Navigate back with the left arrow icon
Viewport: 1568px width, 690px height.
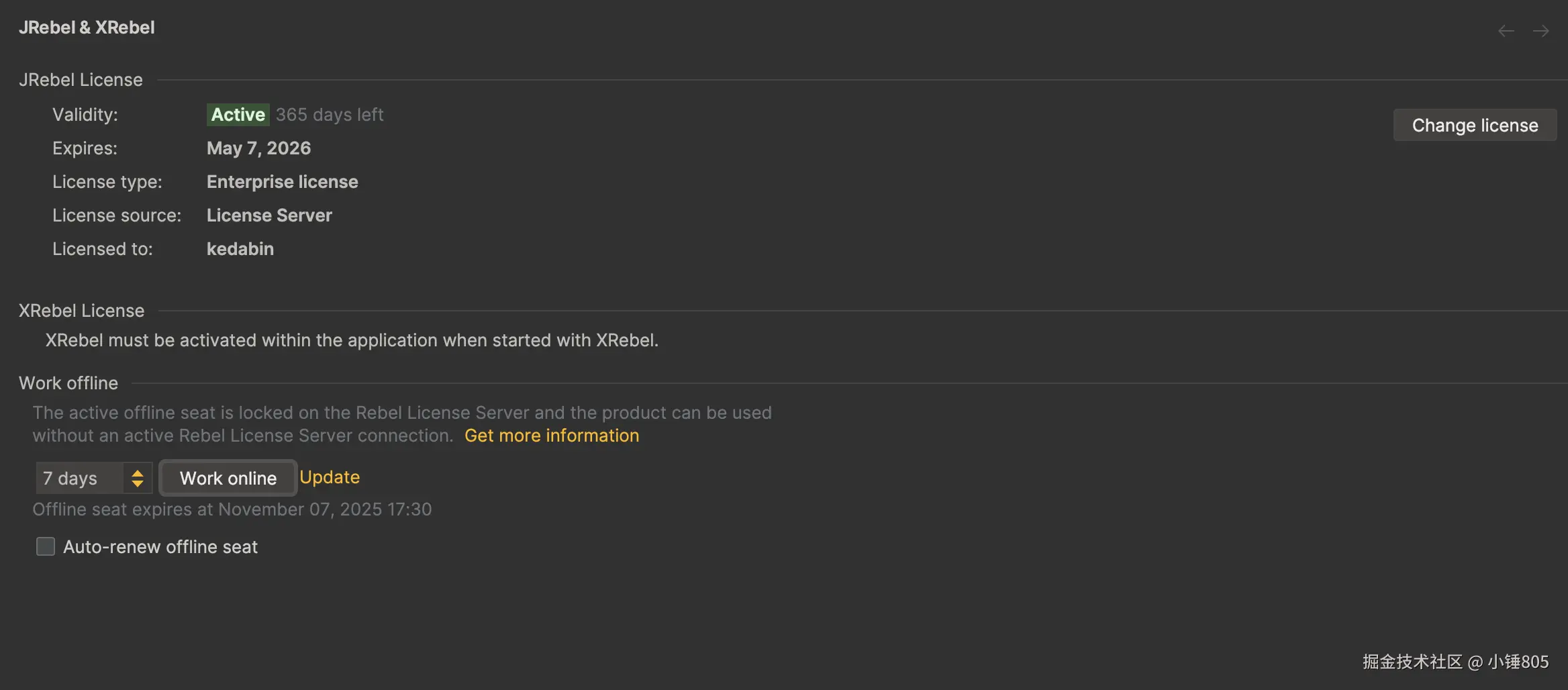(x=1506, y=31)
